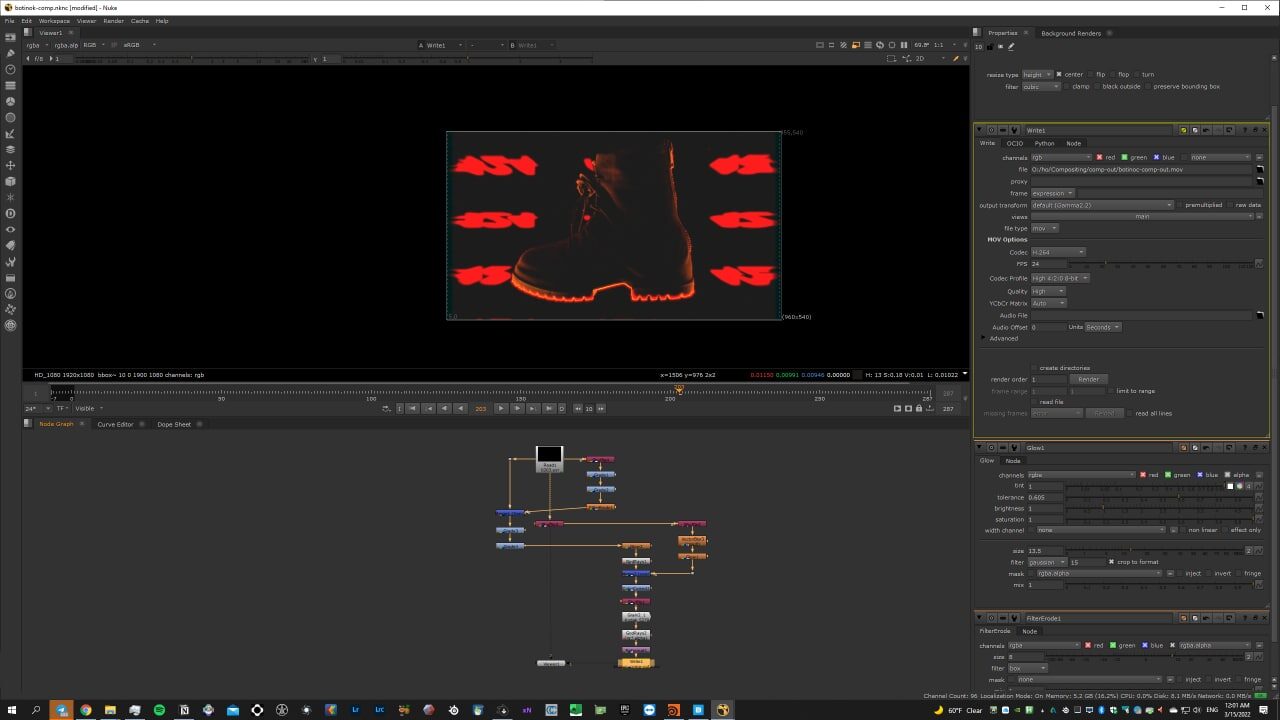Click the taskbar search magnifier icon
Screen dimensions: 1280x720
(36, 710)
